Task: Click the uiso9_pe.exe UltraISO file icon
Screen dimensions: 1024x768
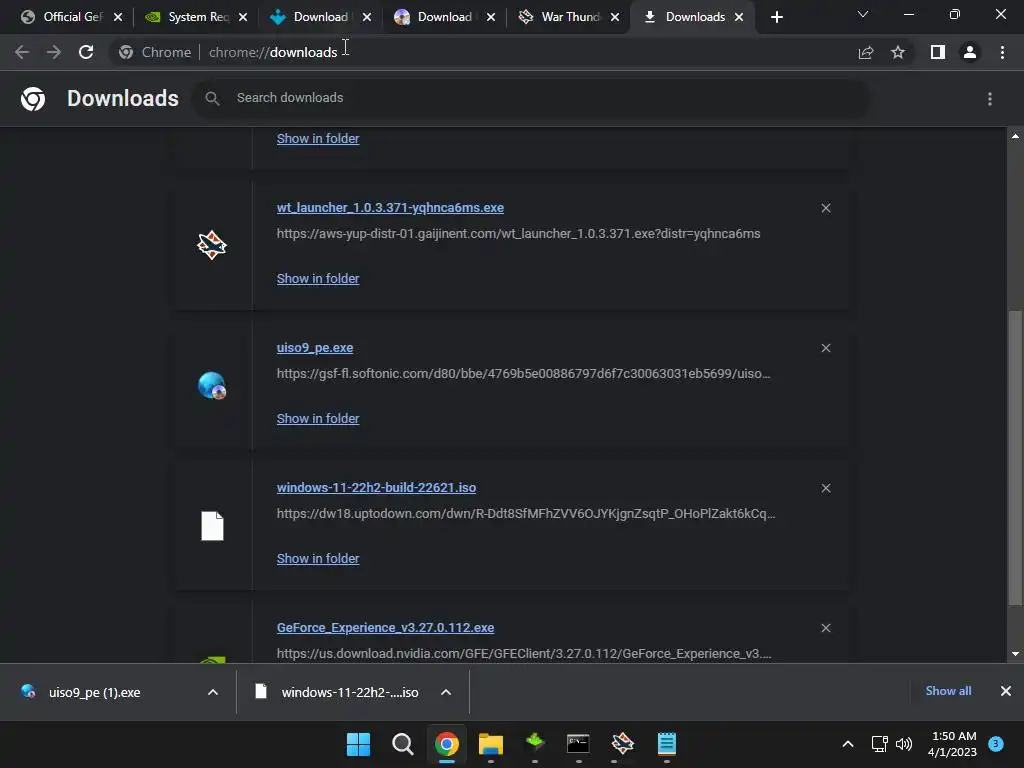Action: (x=212, y=385)
